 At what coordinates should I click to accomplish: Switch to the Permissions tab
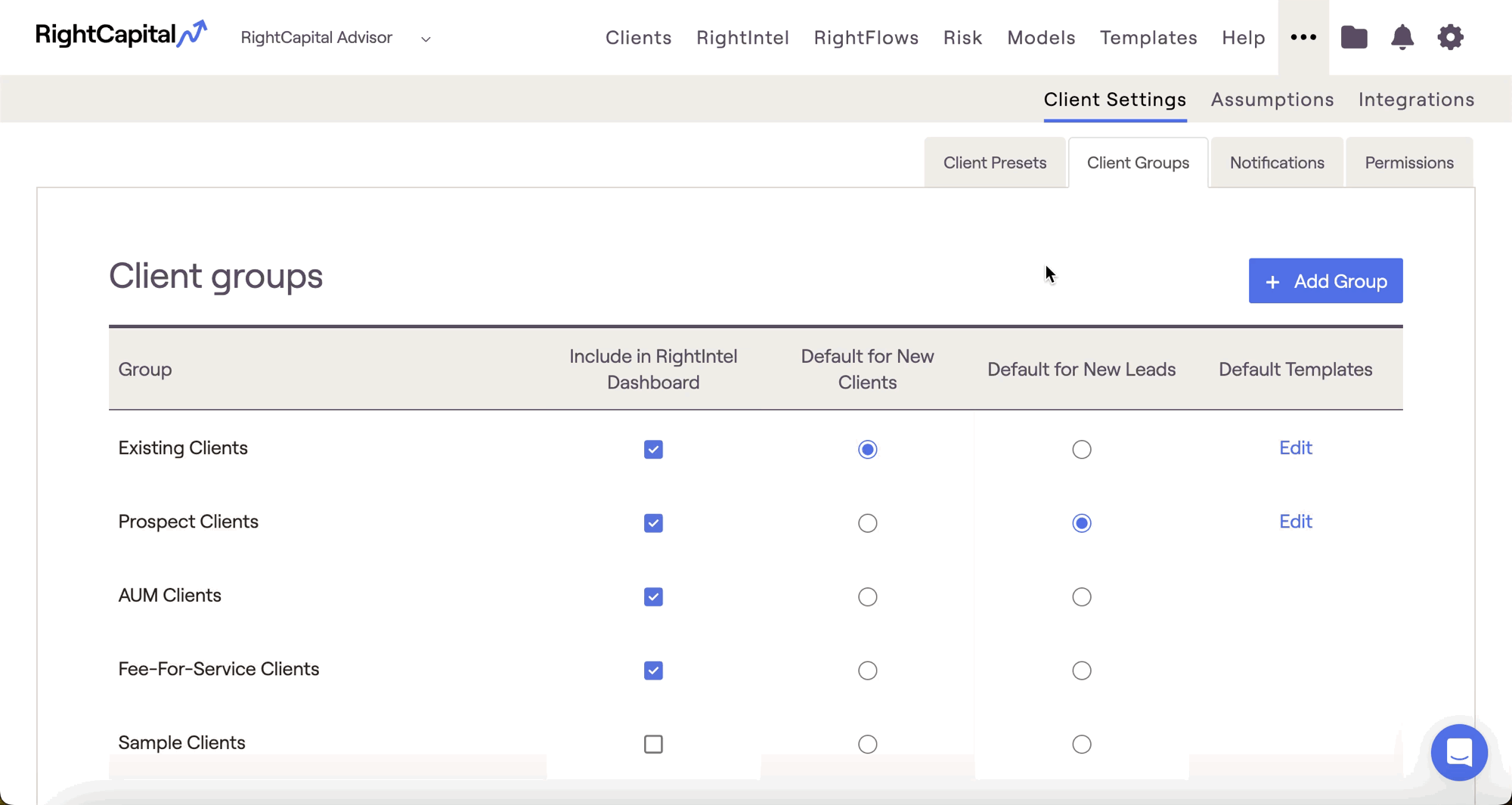1408,163
